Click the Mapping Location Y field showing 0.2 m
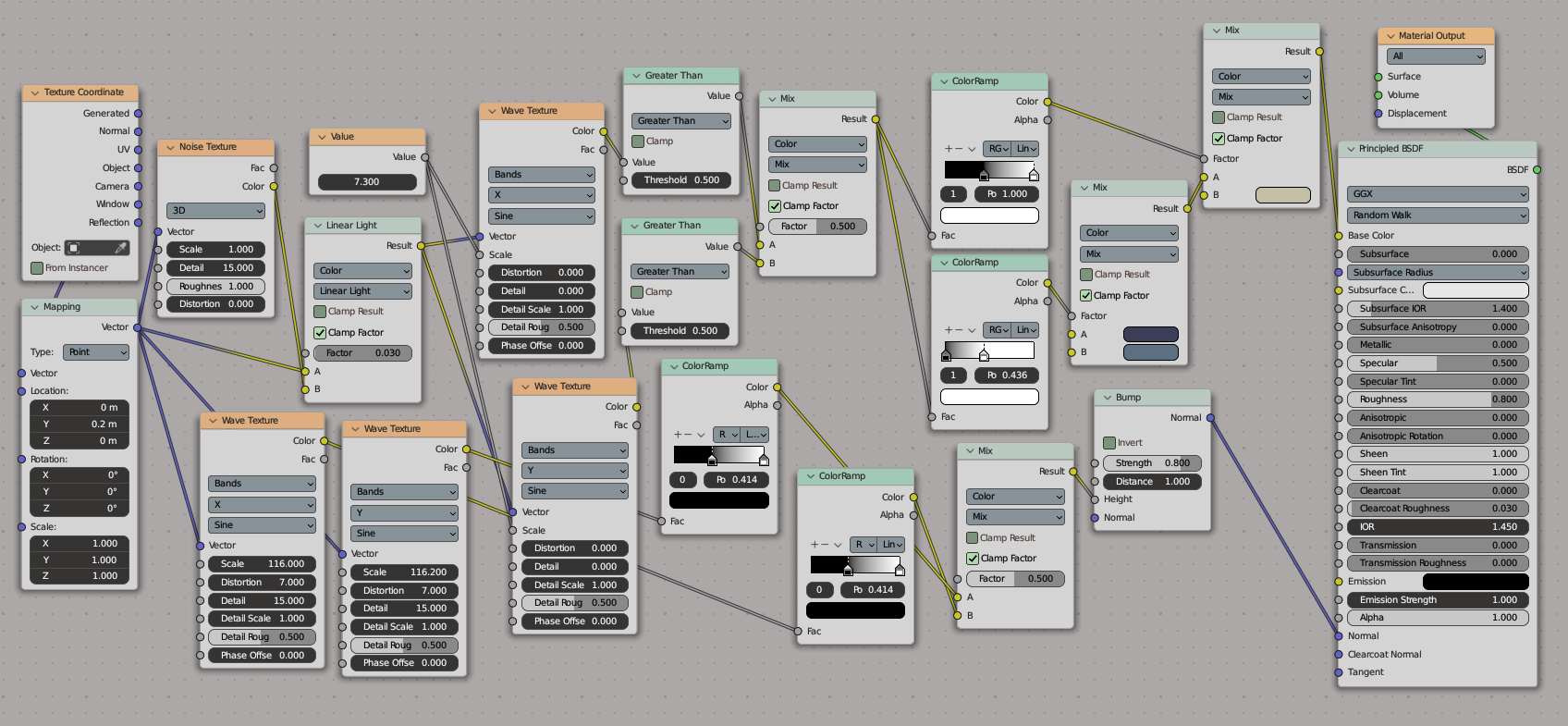Image resolution: width=1568 pixels, height=726 pixels. coord(80,425)
